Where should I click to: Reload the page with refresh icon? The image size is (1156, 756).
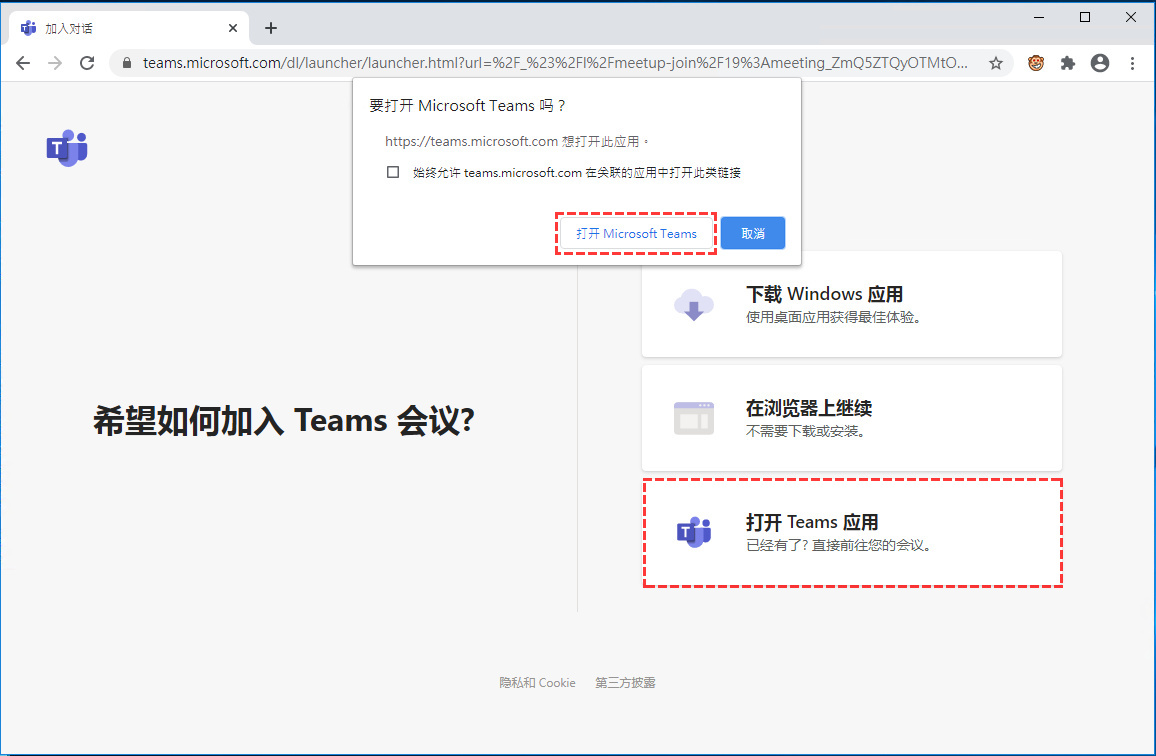pyautogui.click(x=87, y=63)
